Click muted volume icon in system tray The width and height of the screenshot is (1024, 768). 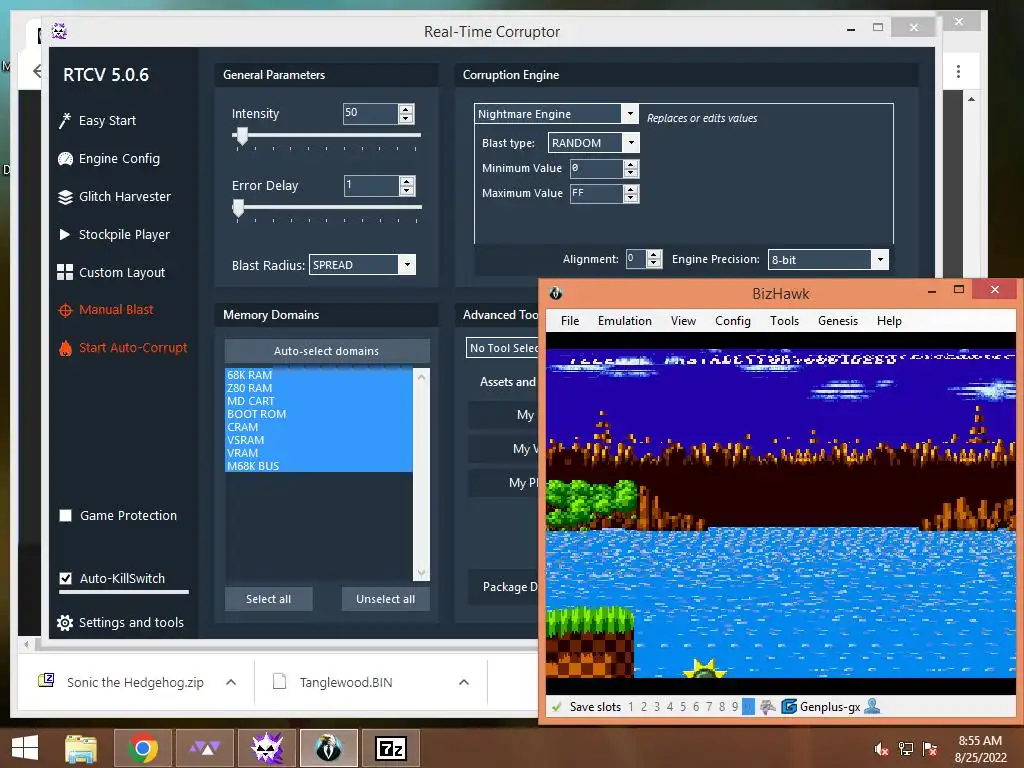point(881,749)
